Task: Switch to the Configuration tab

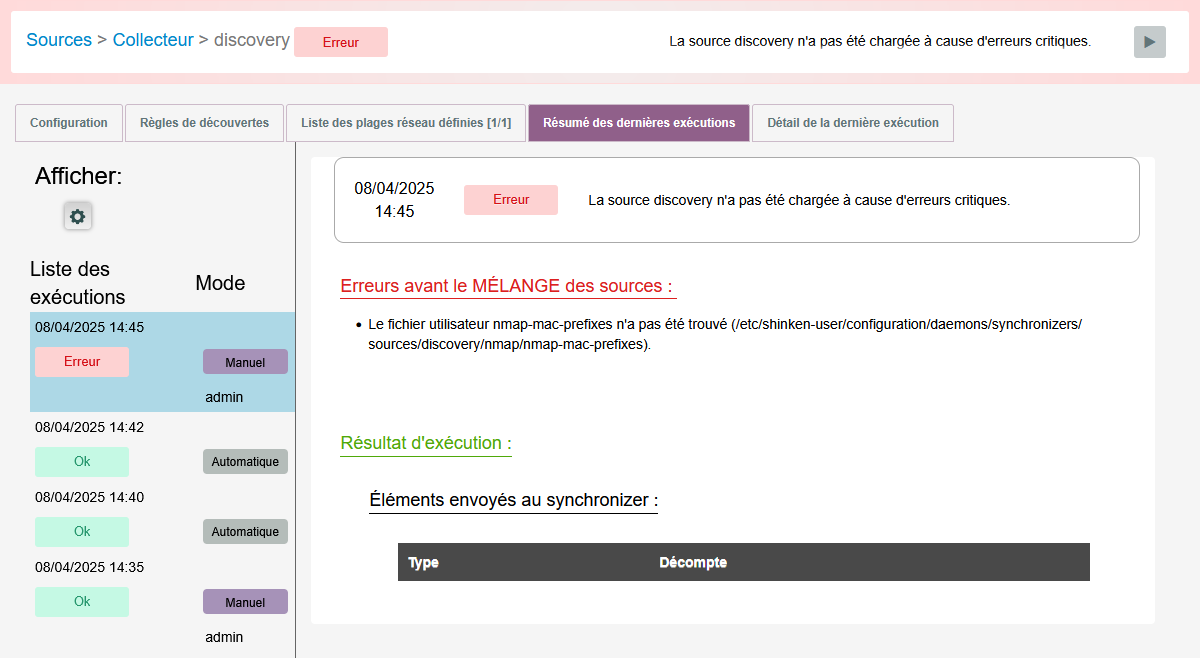Action: 69,123
